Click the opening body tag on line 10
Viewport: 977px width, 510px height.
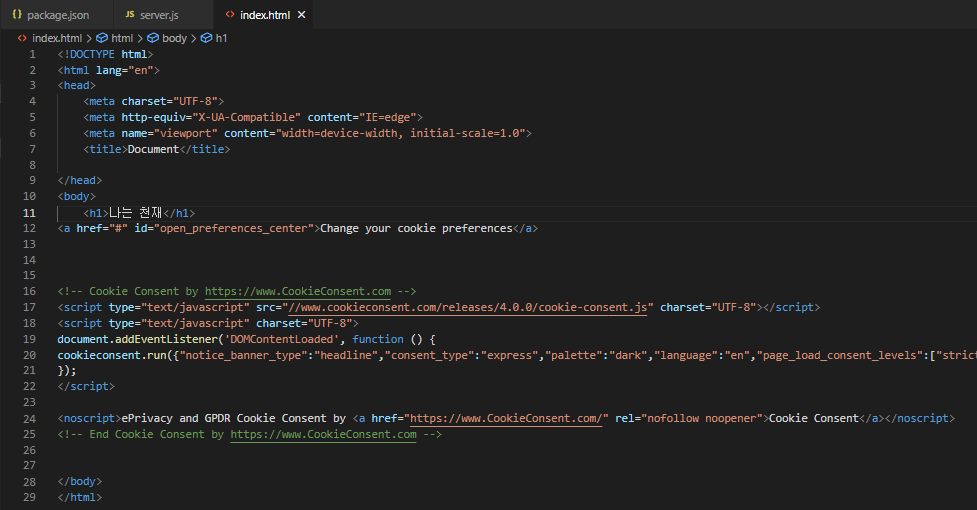(x=77, y=196)
